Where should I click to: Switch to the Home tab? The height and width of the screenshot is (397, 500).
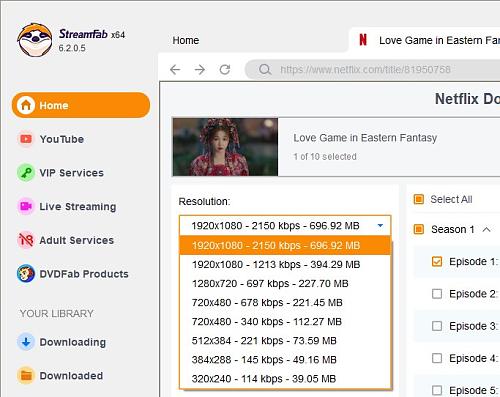(x=186, y=40)
